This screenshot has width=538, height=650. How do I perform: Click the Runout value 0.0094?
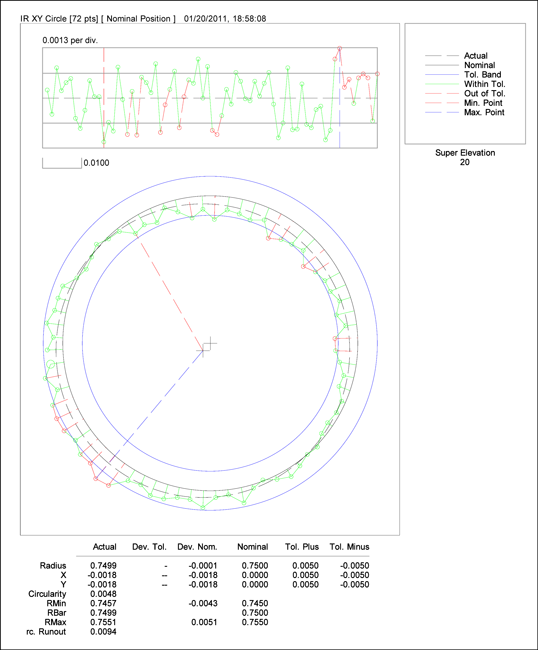tap(103, 632)
